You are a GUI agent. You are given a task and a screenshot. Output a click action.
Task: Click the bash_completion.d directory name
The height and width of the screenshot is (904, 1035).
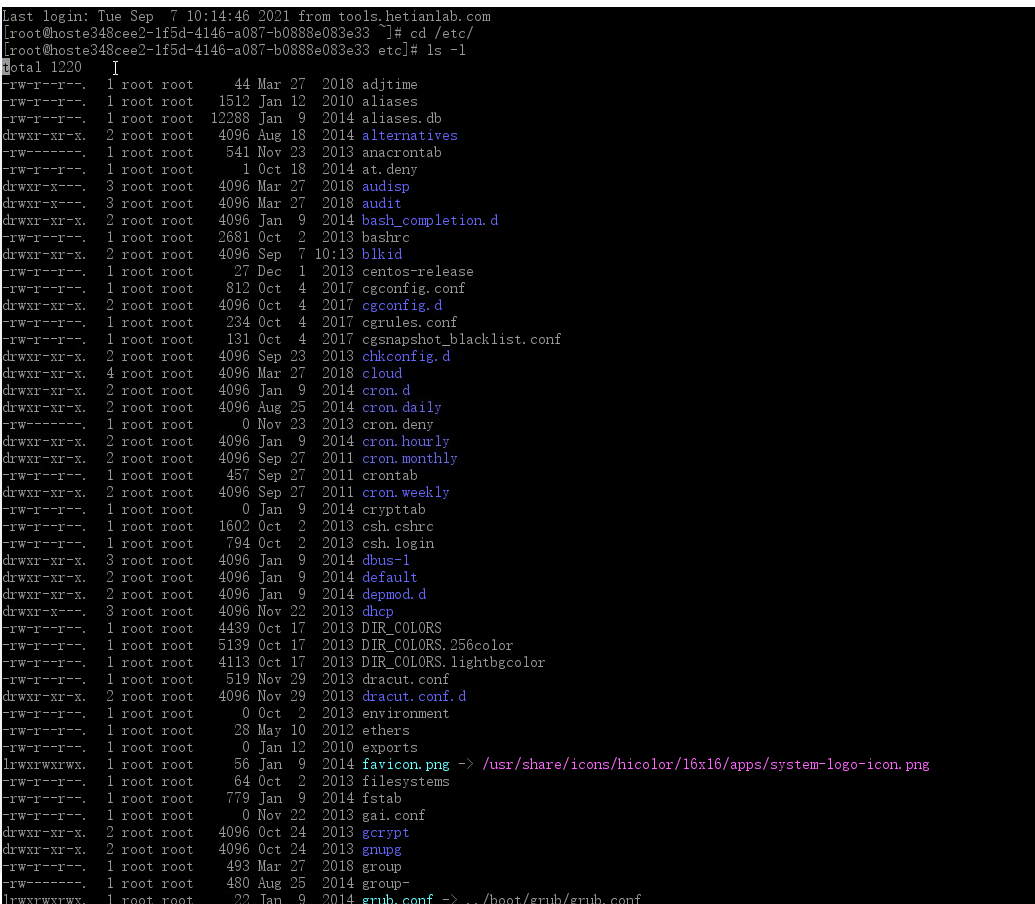point(429,220)
